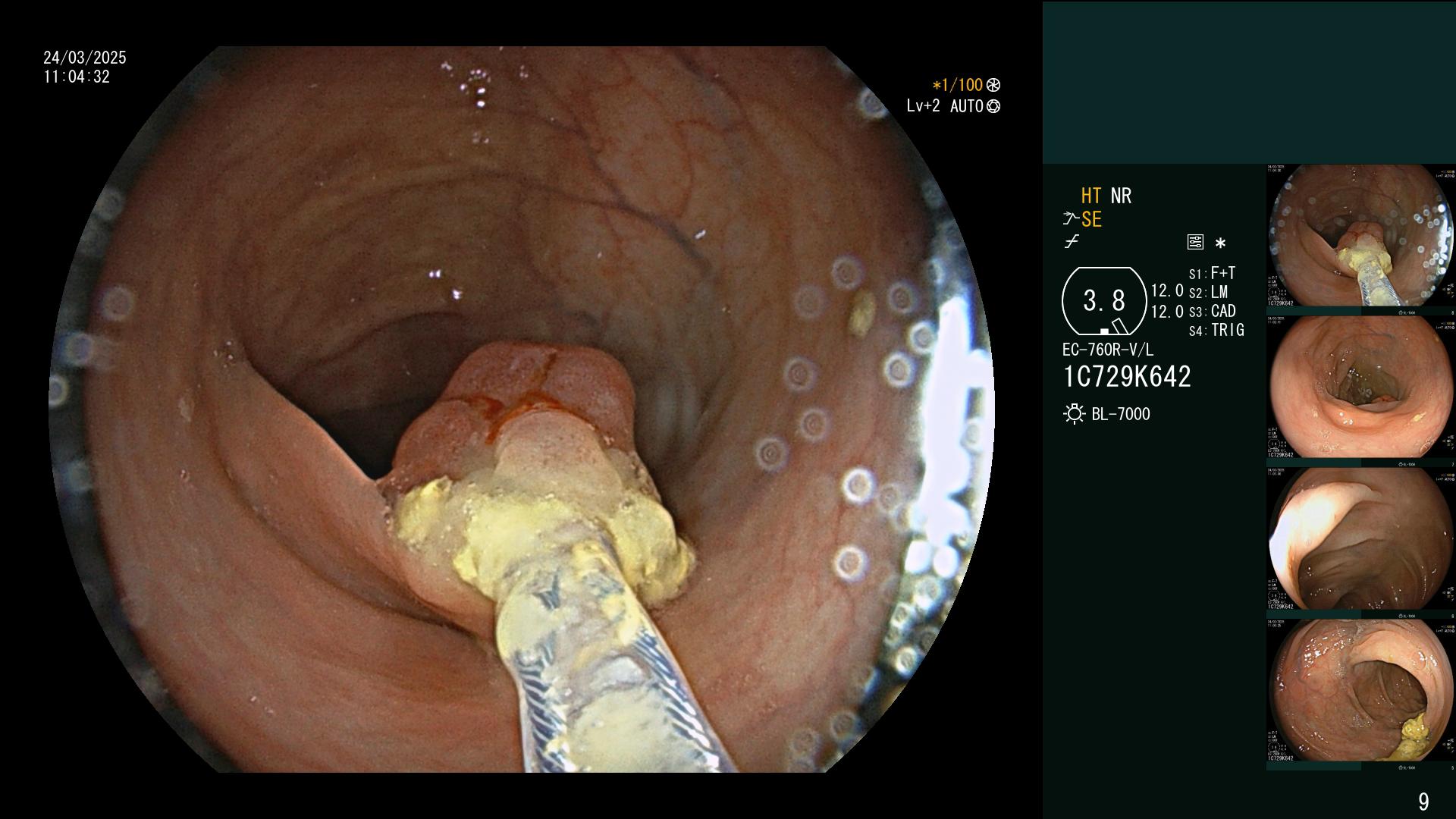Screen dimensions: 1456x819
Task: Click the scope tip diagram showing 3.8
Action: [x=1104, y=301]
